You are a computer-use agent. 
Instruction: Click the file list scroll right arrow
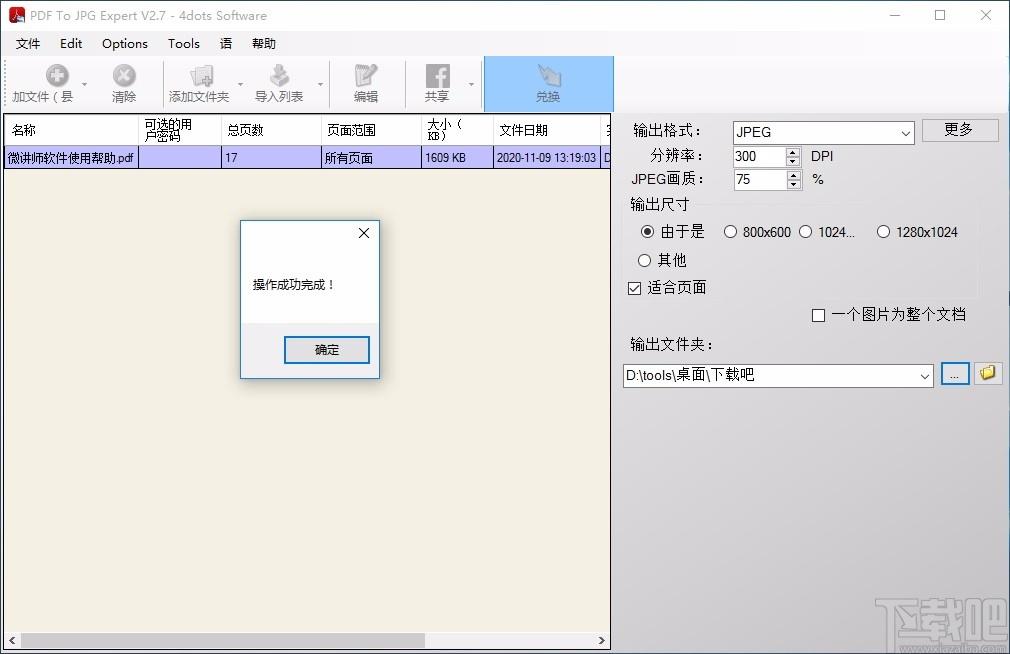coord(602,640)
